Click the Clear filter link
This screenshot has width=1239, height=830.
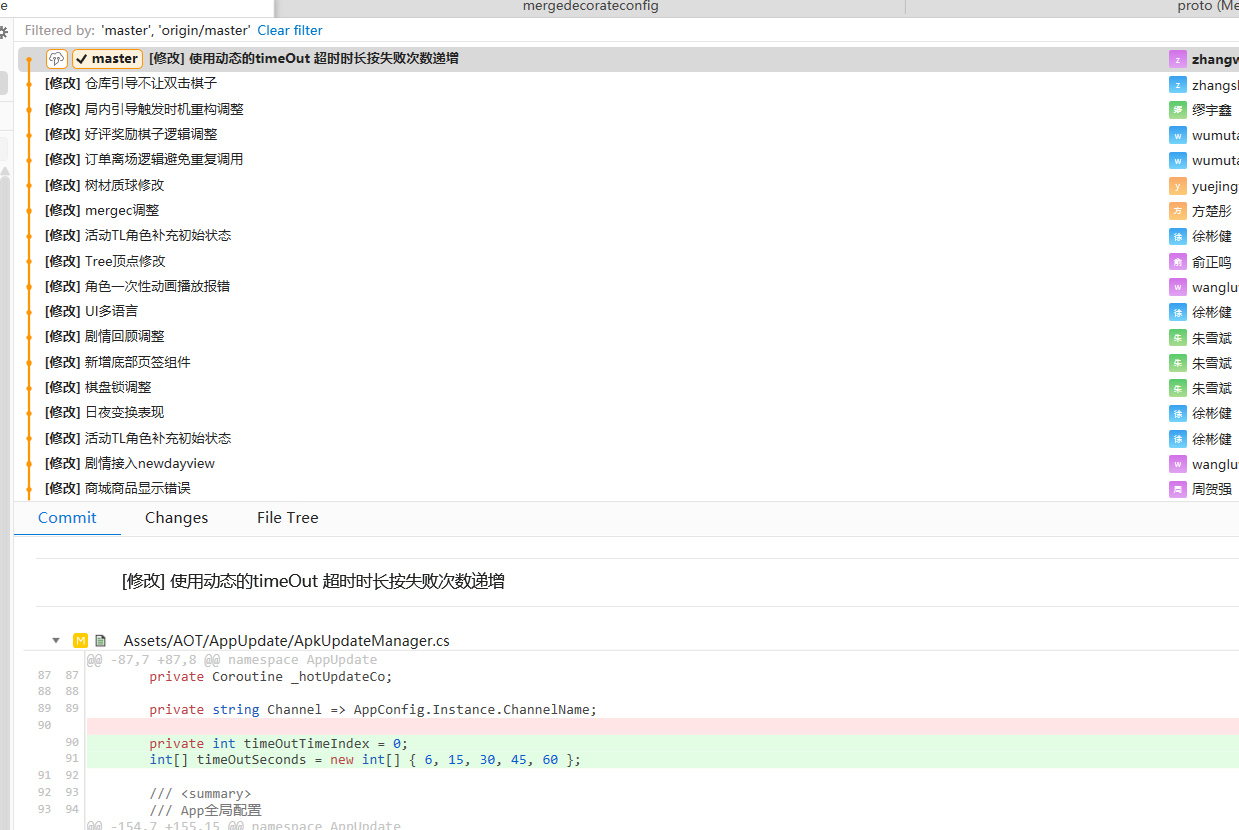point(290,31)
